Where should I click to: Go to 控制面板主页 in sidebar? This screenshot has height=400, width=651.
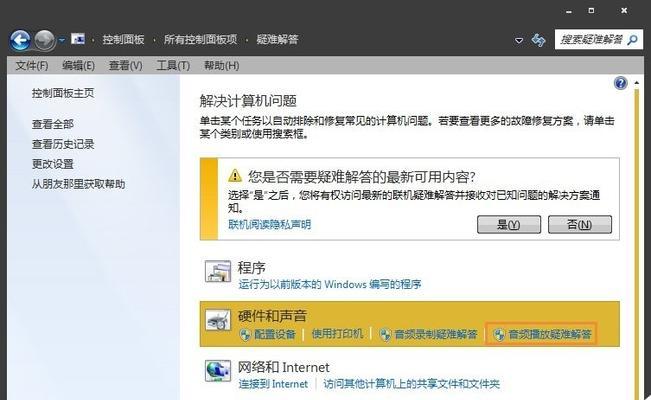(x=63, y=93)
